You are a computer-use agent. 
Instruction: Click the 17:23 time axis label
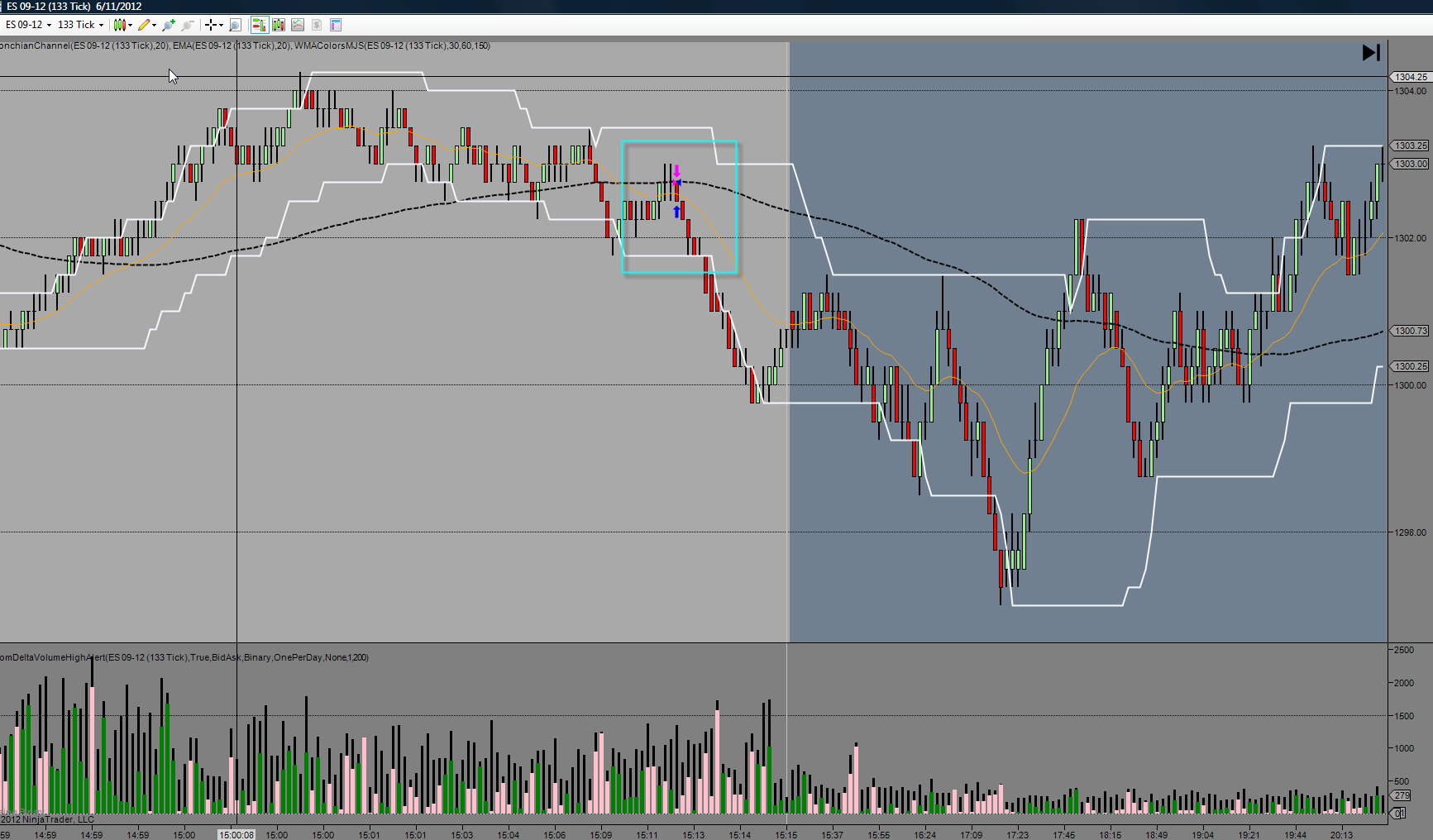click(1018, 835)
